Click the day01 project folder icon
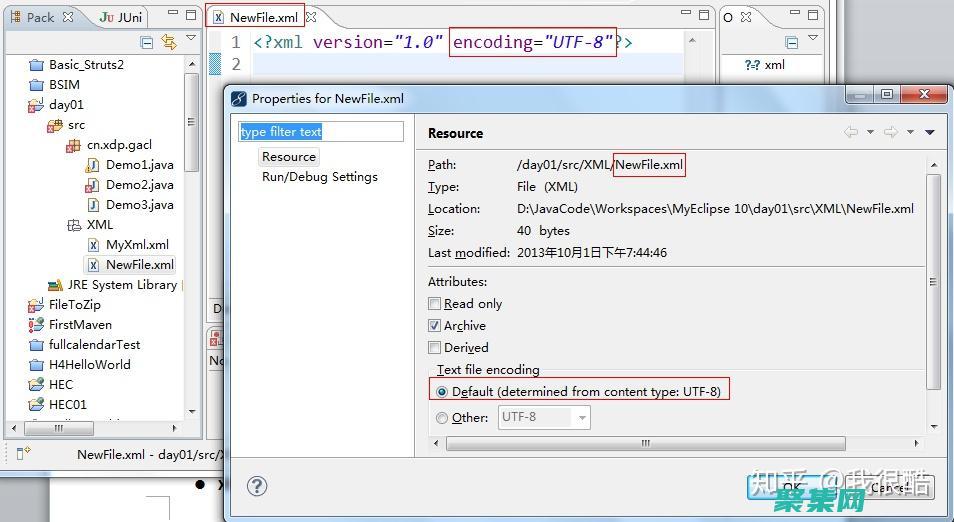This screenshot has width=954, height=522. click(36, 105)
